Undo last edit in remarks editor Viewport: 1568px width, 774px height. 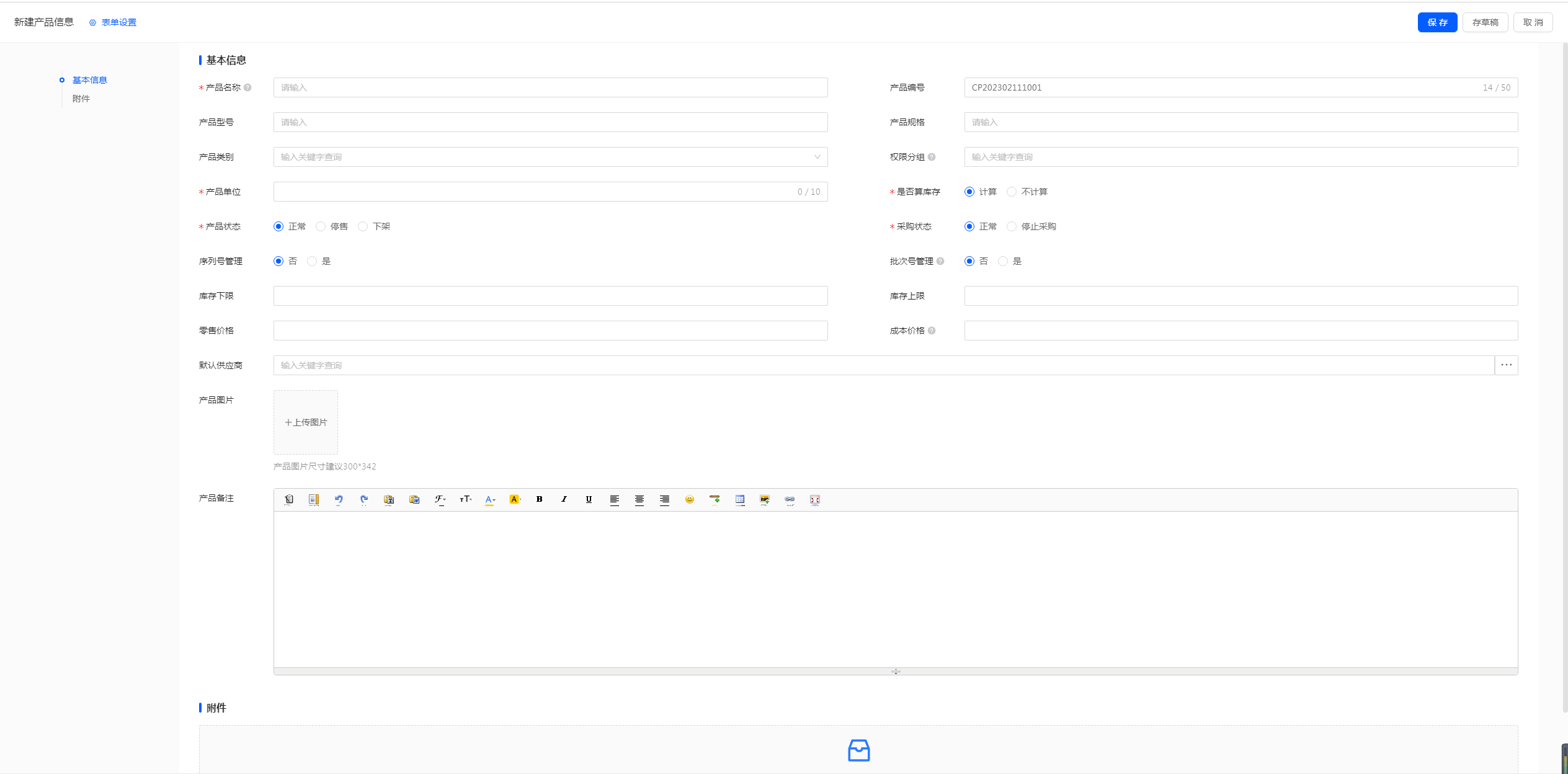tap(339, 499)
